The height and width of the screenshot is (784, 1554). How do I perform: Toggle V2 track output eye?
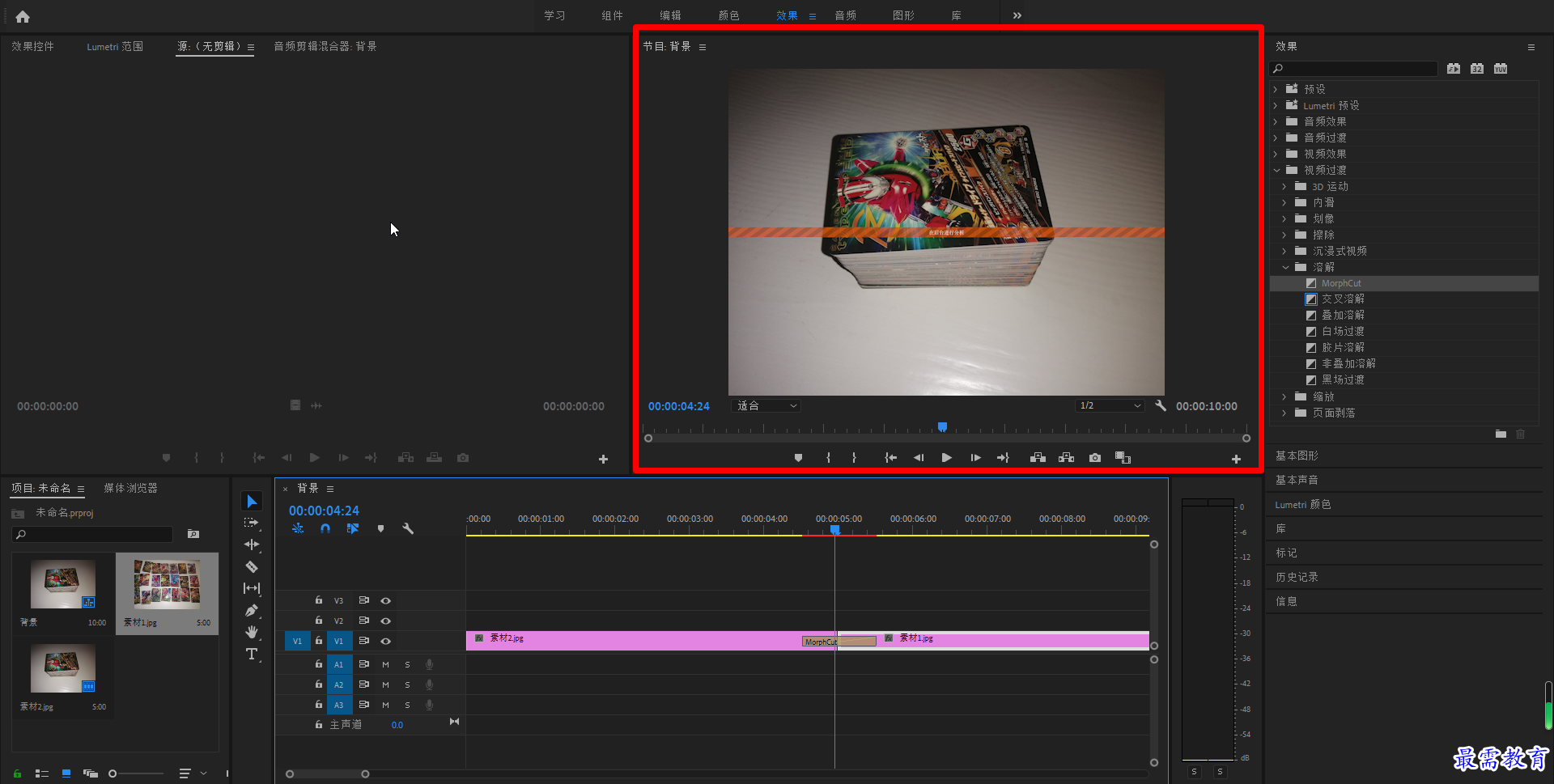point(386,621)
